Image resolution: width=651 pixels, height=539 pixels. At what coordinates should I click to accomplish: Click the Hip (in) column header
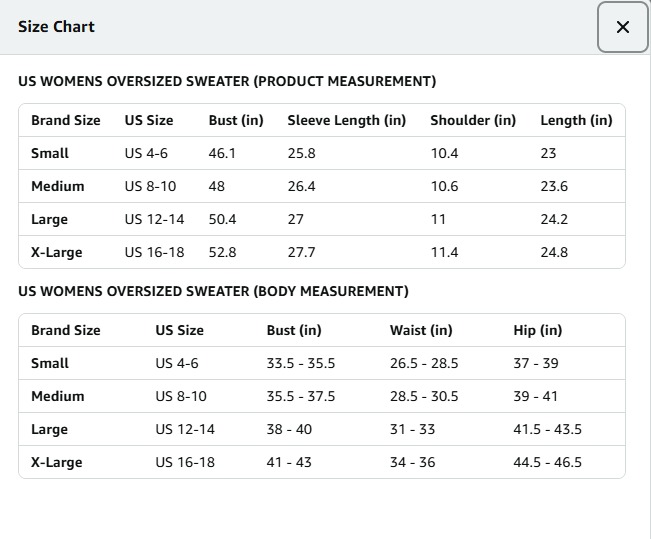pyautogui.click(x=538, y=330)
